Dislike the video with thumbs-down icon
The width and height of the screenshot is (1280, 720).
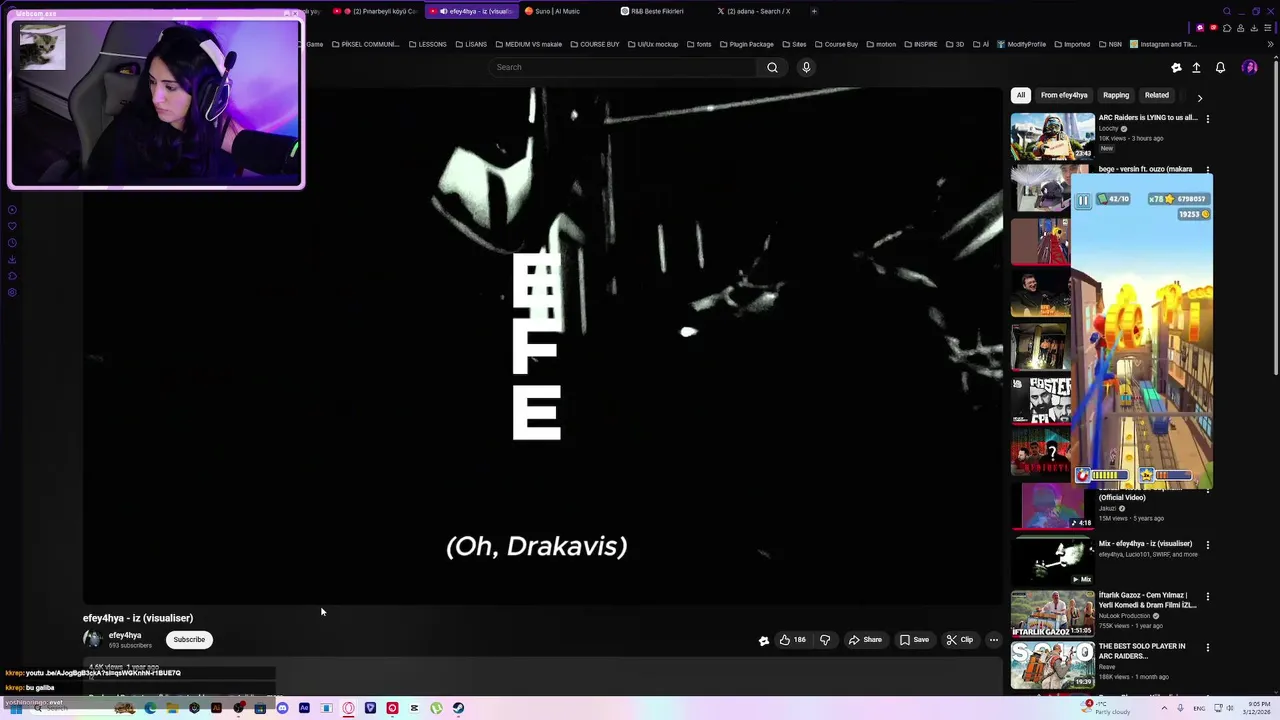pos(825,640)
